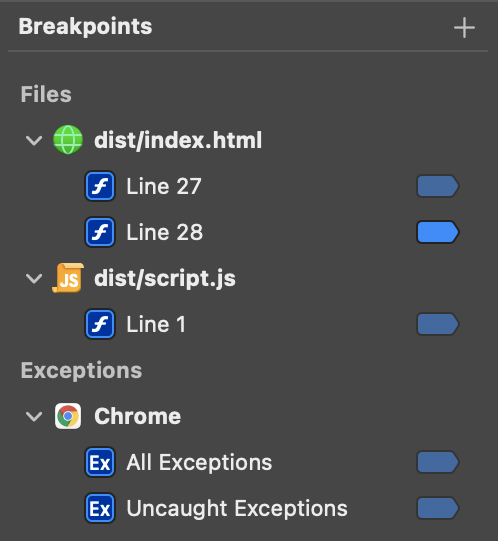Collapse the dist/index.html file group
The width and height of the screenshot is (498, 541).
pyautogui.click(x=34, y=140)
